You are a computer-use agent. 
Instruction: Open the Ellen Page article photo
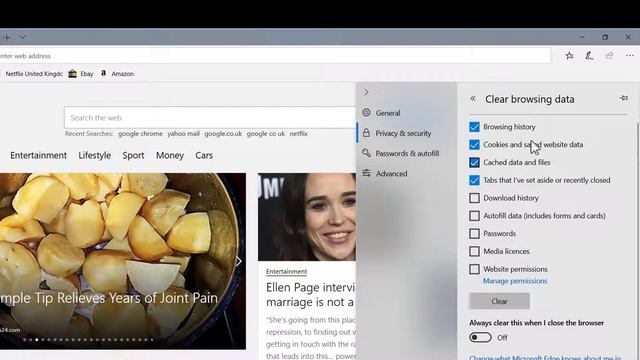point(307,217)
